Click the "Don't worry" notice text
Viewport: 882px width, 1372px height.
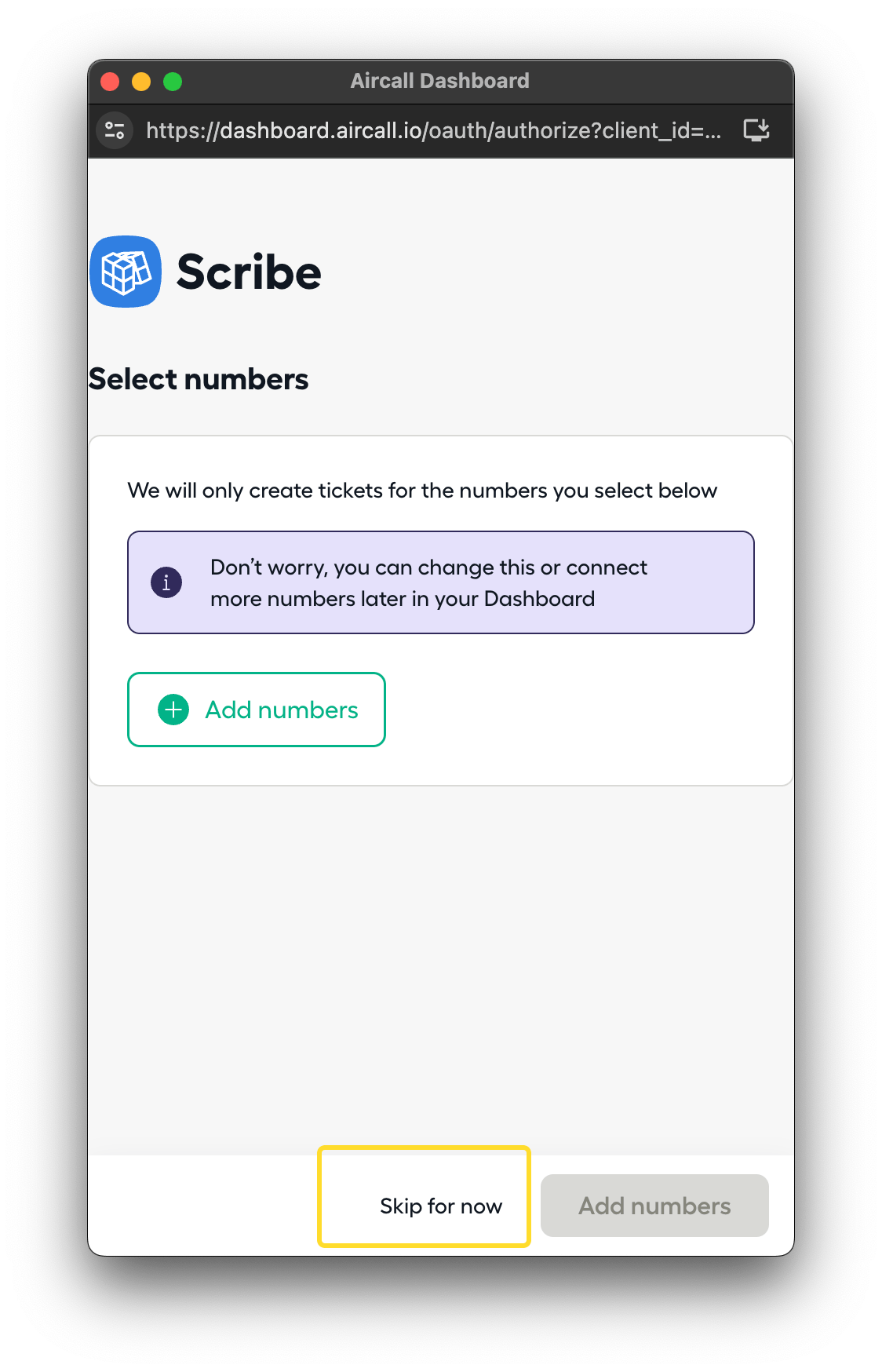(428, 568)
